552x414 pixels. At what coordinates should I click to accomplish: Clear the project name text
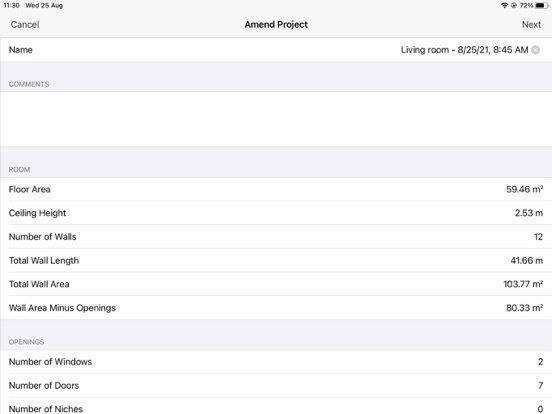[535, 50]
